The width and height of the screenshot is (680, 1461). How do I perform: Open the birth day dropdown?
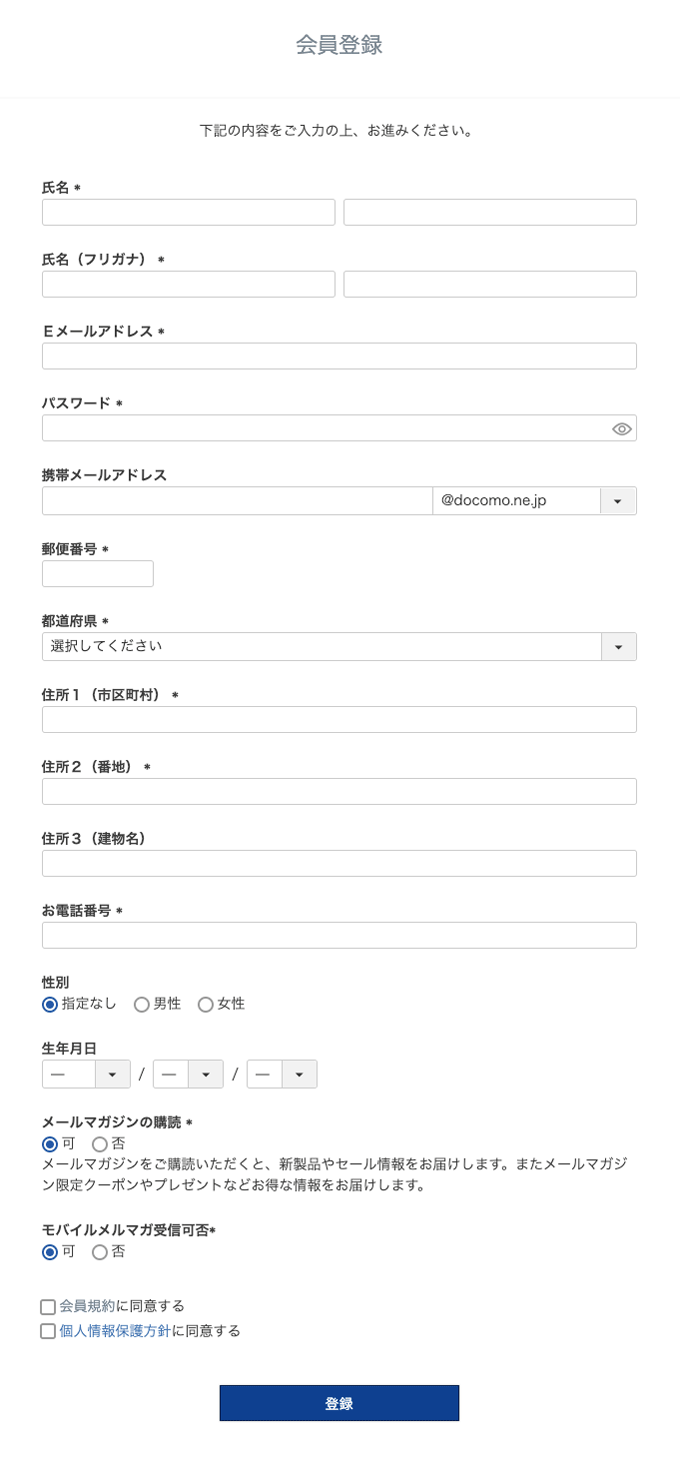click(x=299, y=1074)
